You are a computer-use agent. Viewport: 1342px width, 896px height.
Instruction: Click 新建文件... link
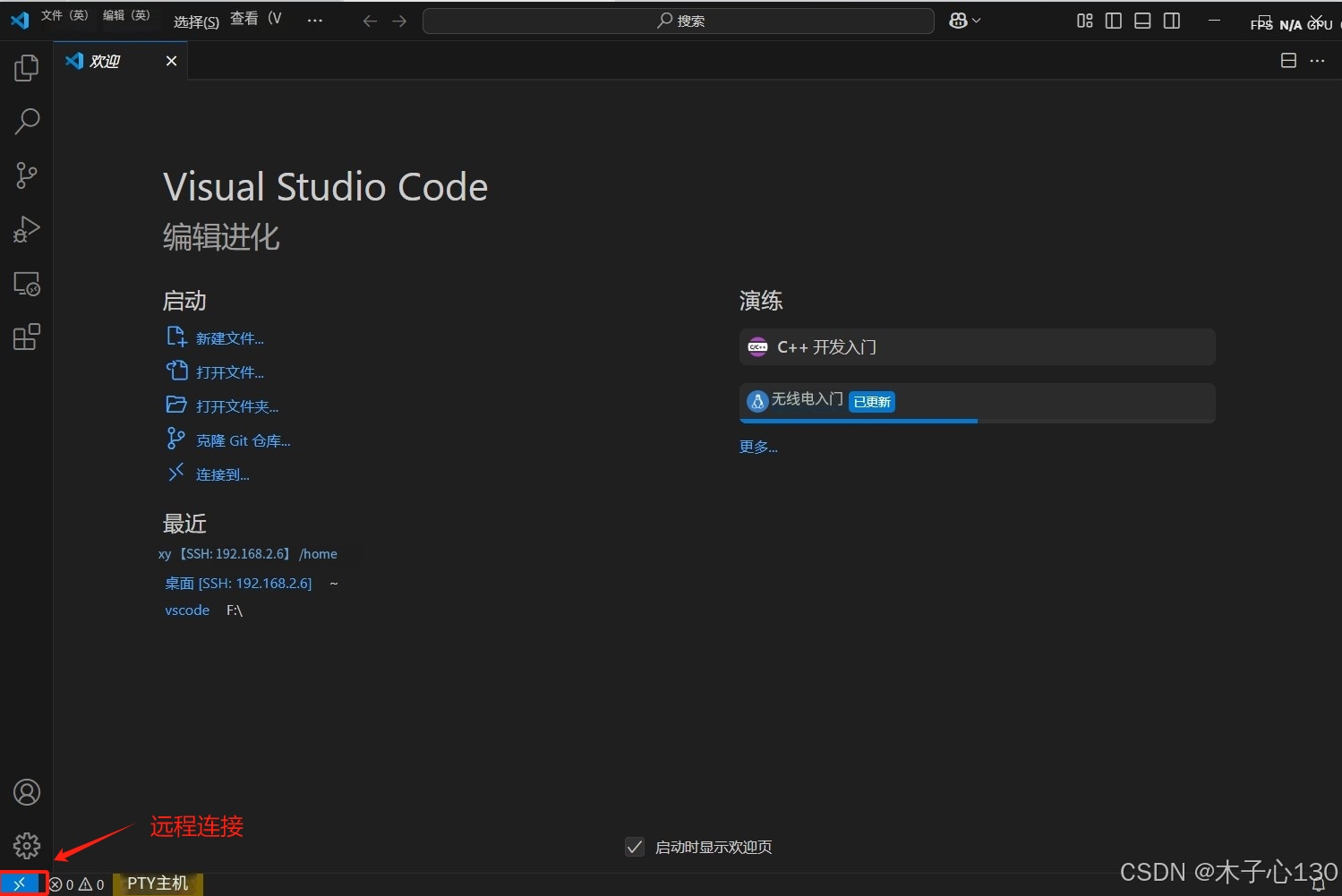[230, 338]
